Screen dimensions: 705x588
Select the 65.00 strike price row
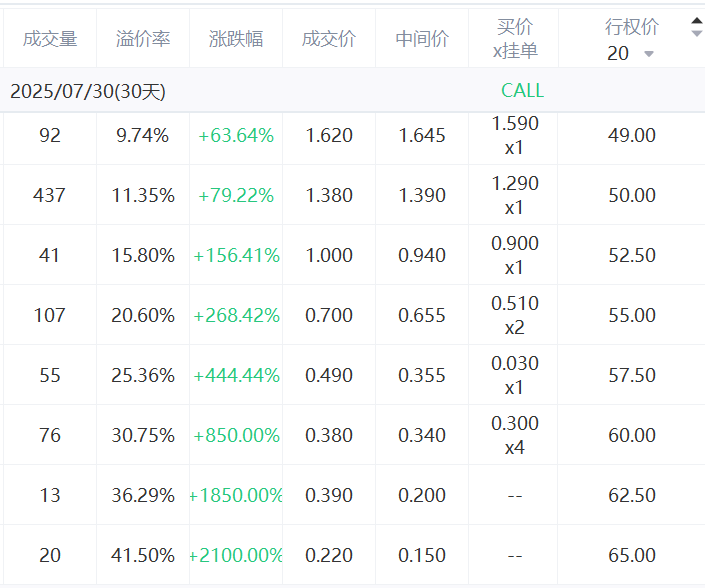[631, 556]
